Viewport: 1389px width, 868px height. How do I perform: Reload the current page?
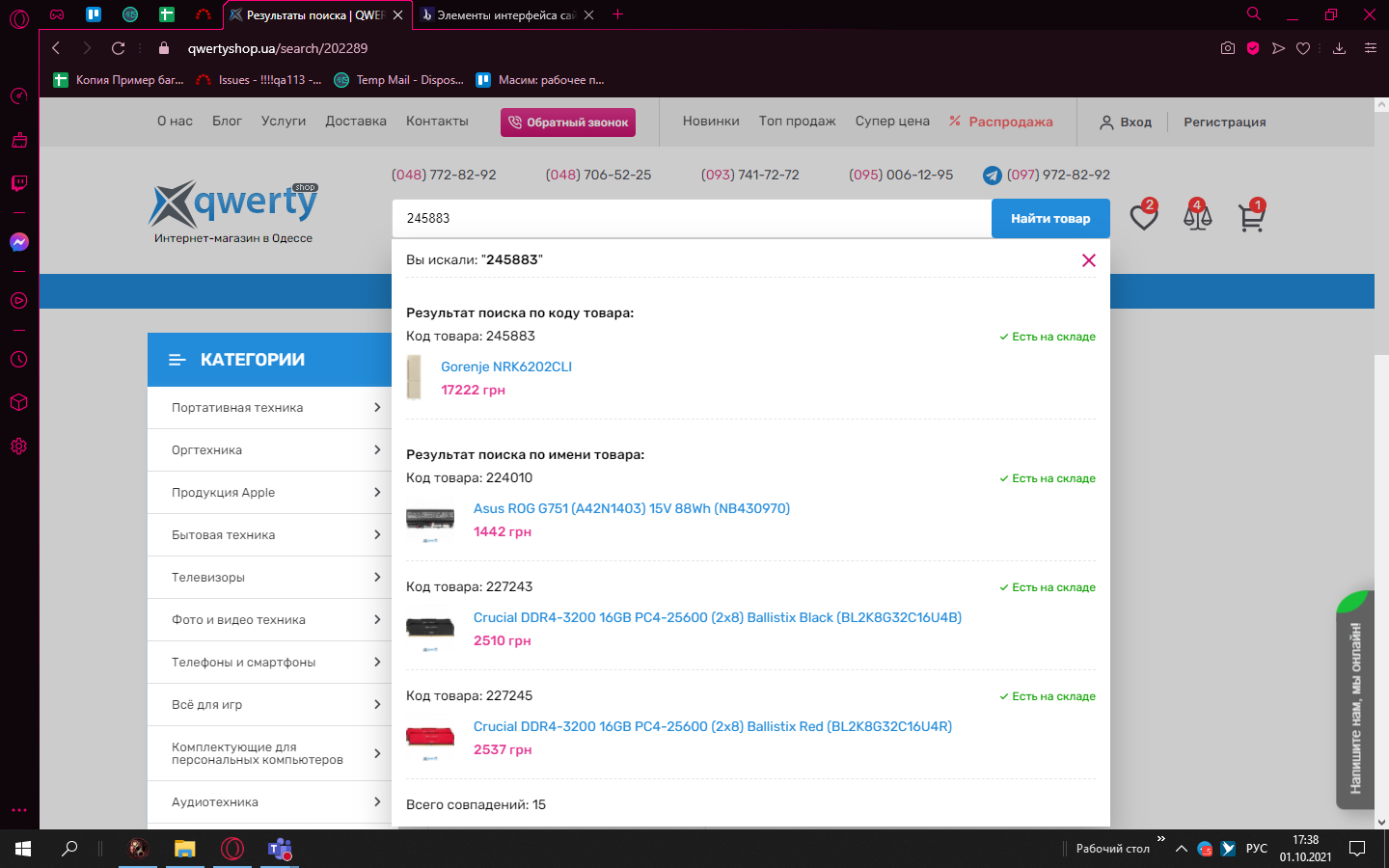pos(119,48)
